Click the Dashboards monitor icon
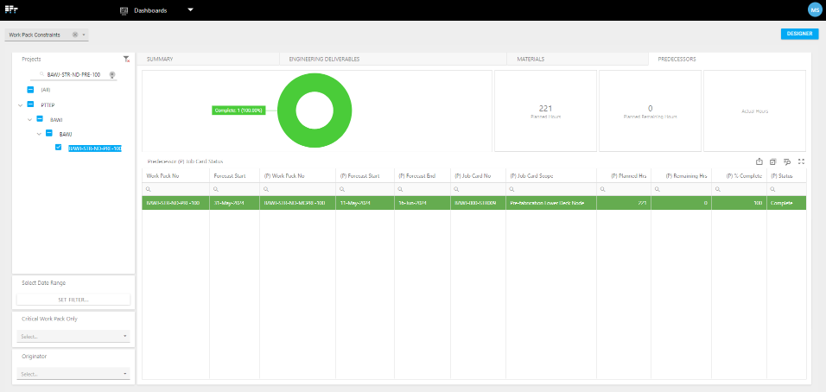The width and height of the screenshot is (826, 392). (124, 10)
